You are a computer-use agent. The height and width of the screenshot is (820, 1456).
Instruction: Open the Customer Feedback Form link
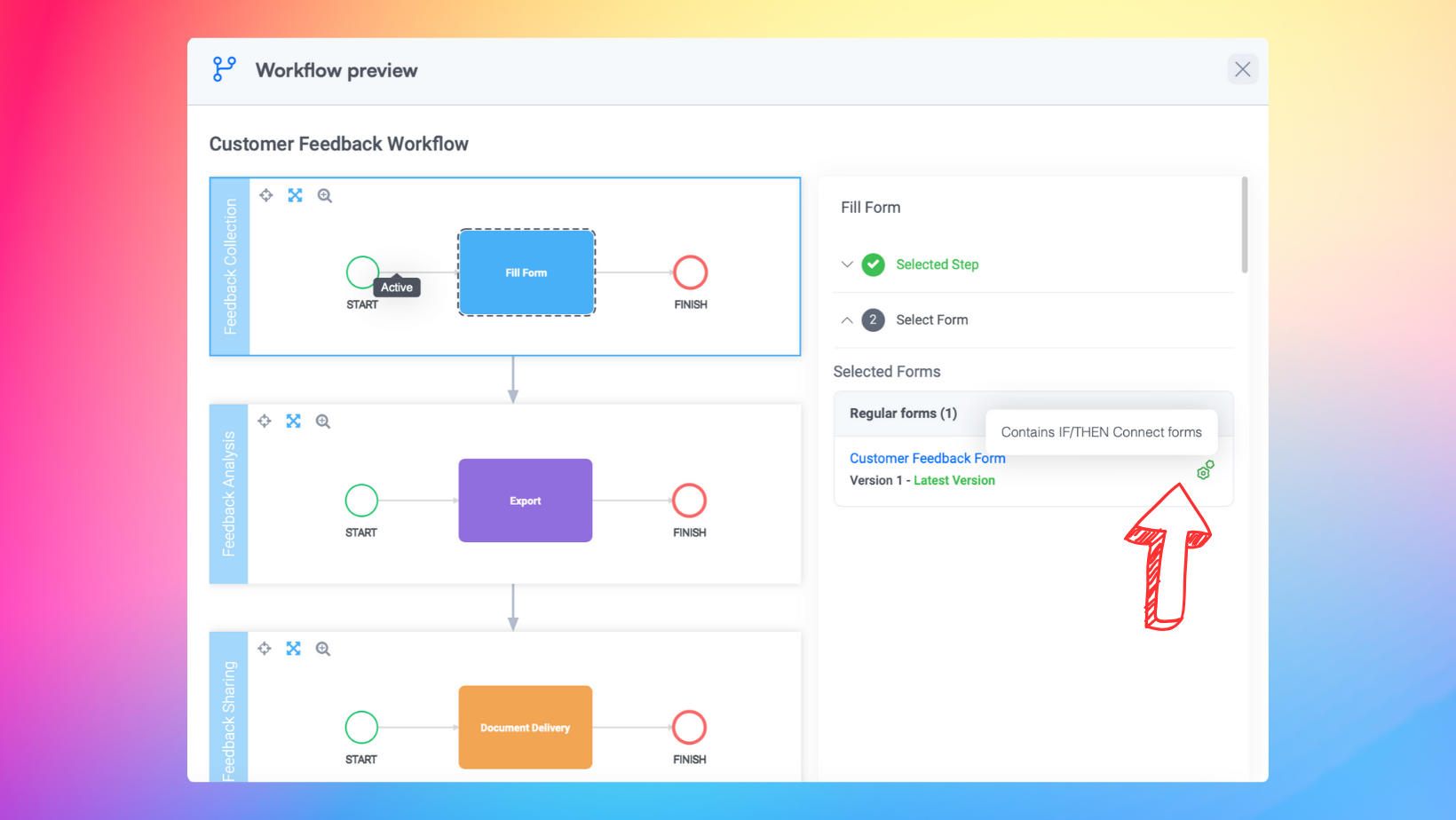tap(927, 458)
